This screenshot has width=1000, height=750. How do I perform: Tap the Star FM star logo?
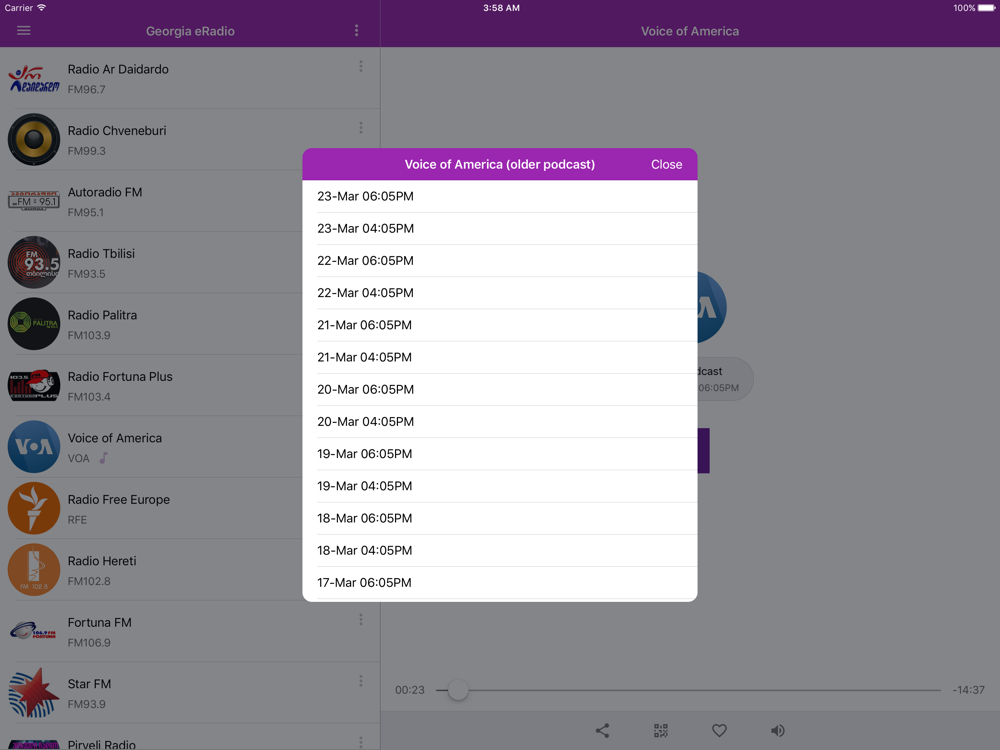pos(34,693)
